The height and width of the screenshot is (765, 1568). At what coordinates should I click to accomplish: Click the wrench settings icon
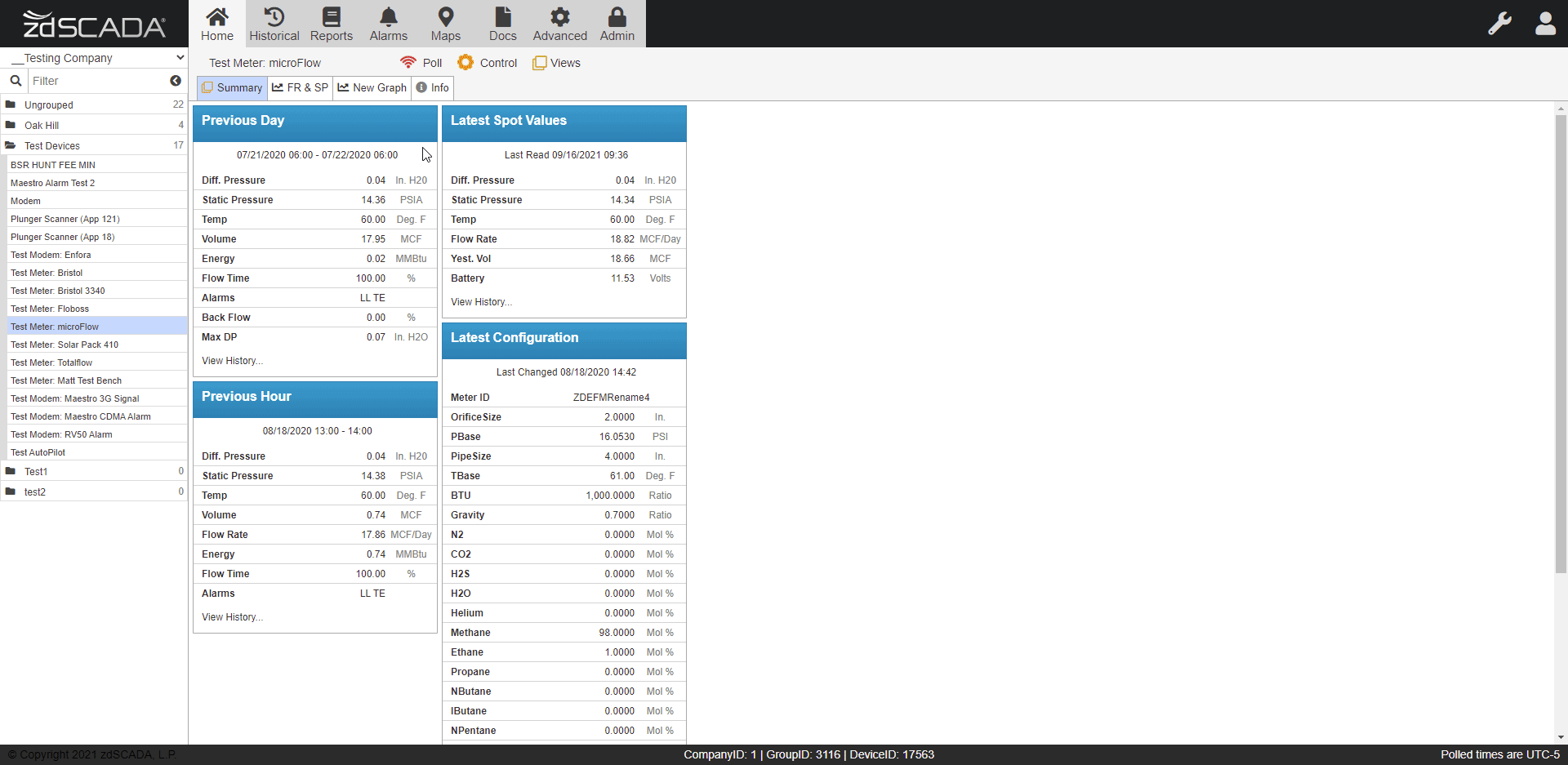[x=1499, y=23]
